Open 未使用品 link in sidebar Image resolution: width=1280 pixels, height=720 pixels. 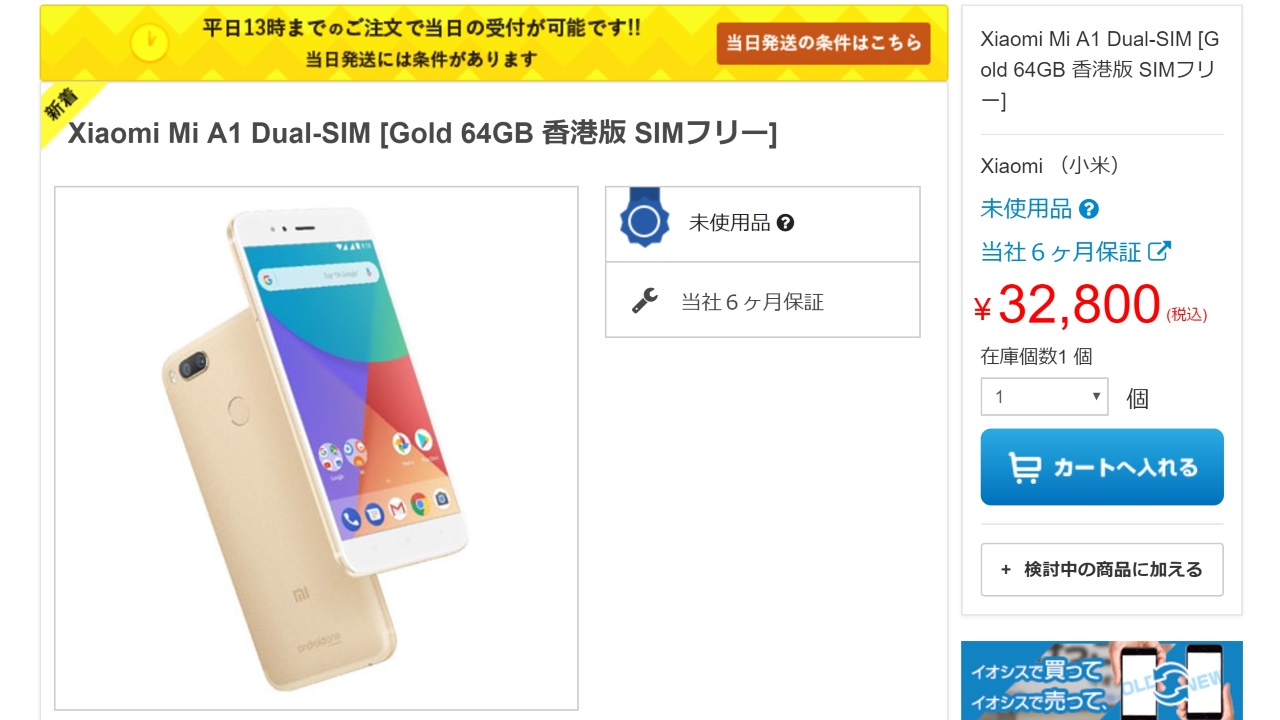pyautogui.click(x=1026, y=209)
